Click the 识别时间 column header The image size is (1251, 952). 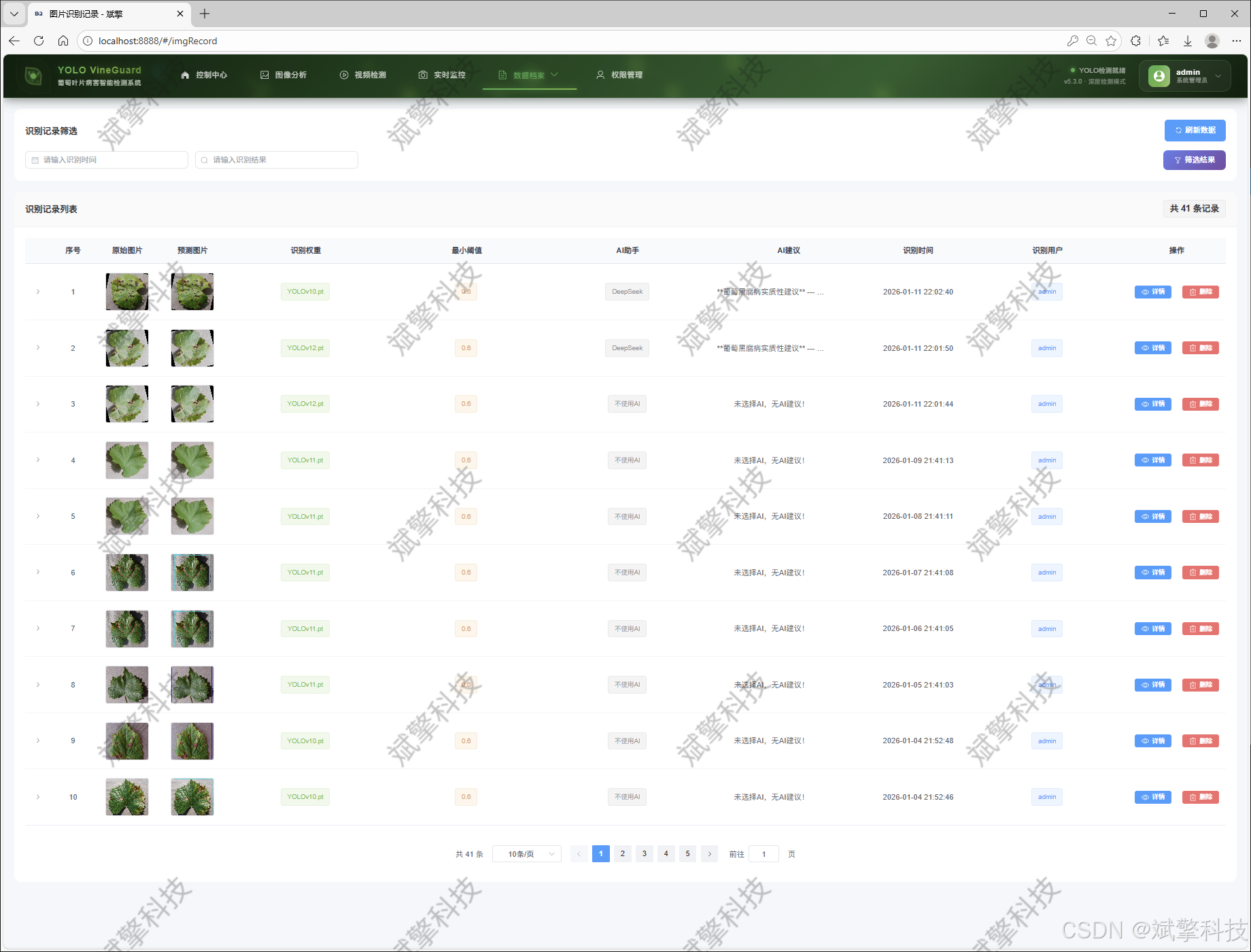pyautogui.click(x=918, y=250)
